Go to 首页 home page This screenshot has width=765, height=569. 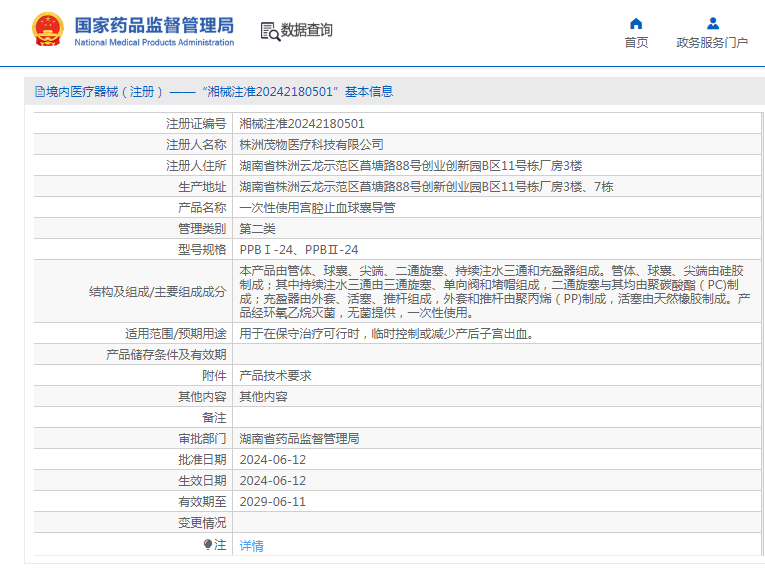coord(636,43)
